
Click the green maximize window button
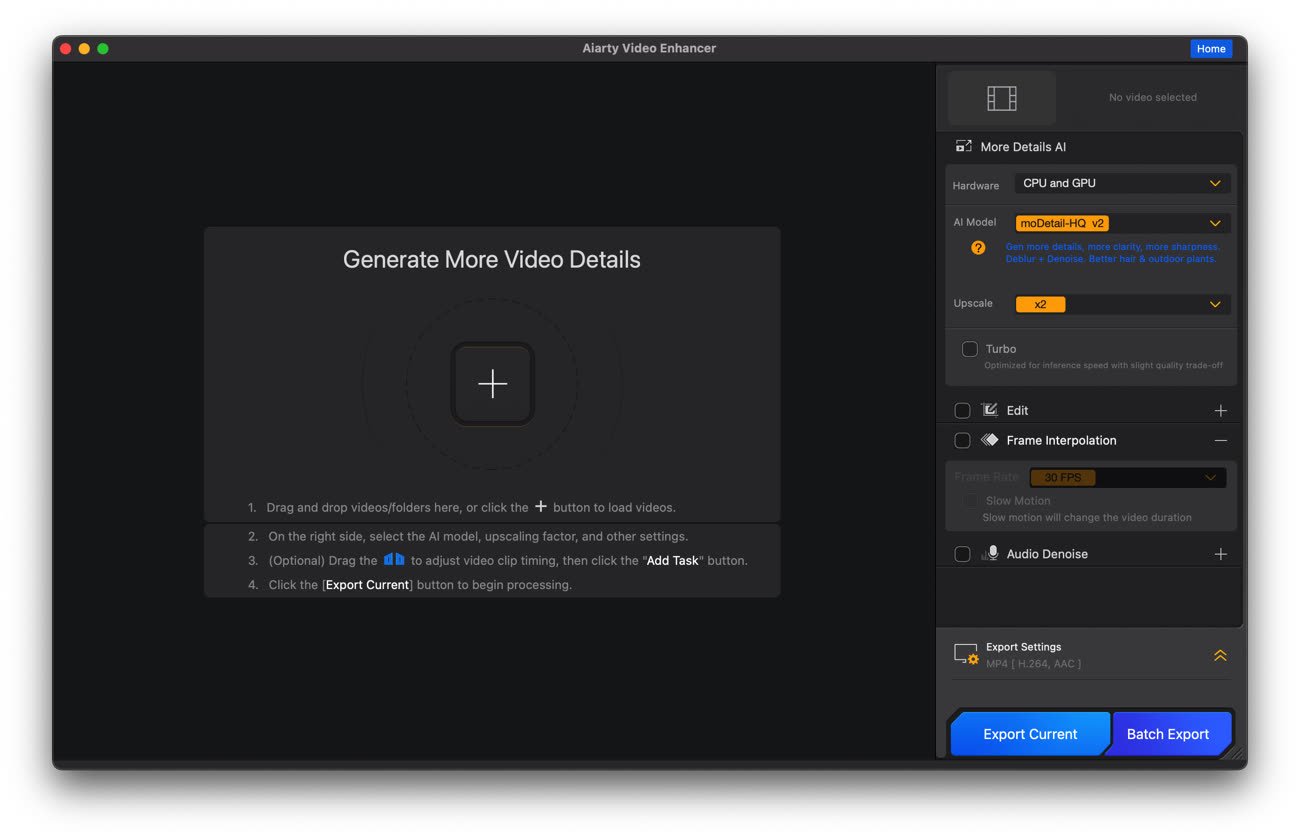pyautogui.click(x=103, y=48)
